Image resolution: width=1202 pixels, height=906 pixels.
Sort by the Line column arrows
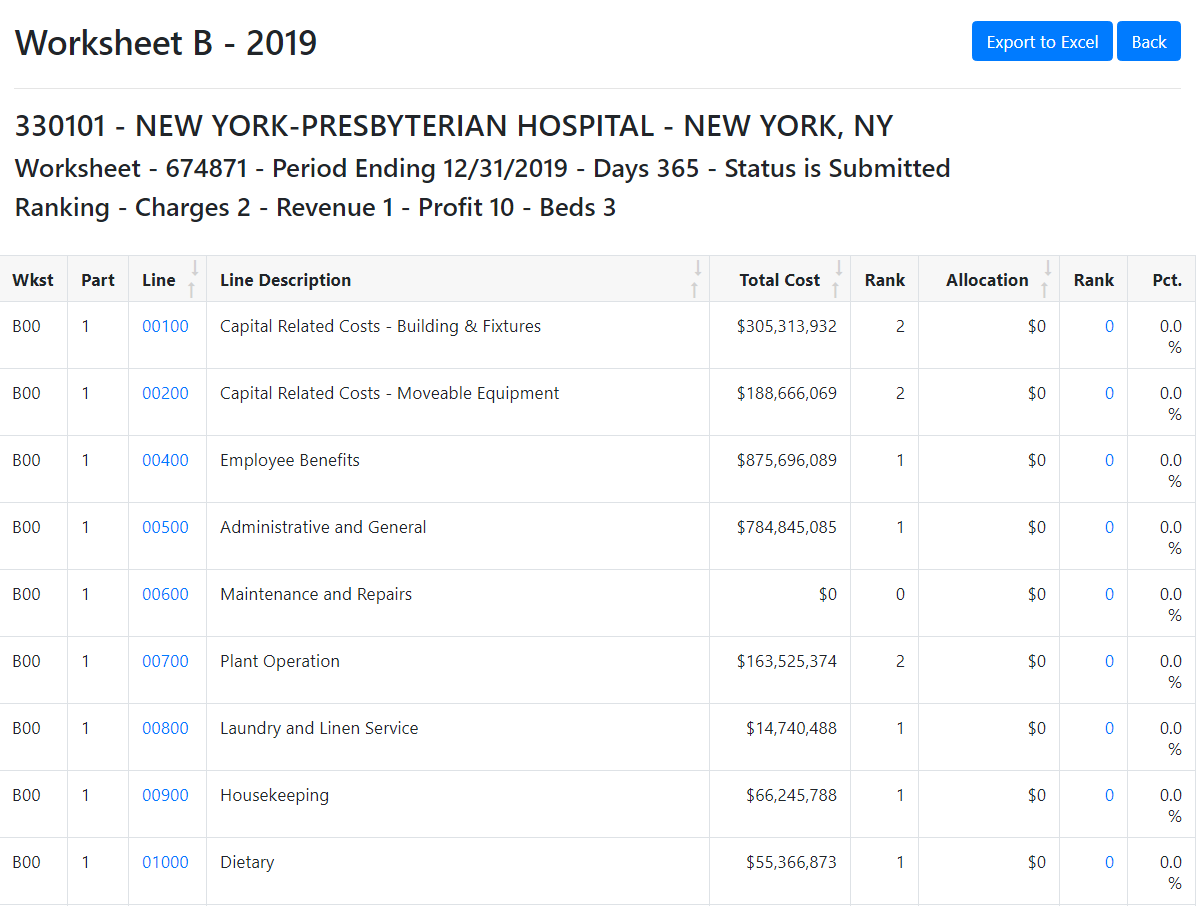pos(195,279)
